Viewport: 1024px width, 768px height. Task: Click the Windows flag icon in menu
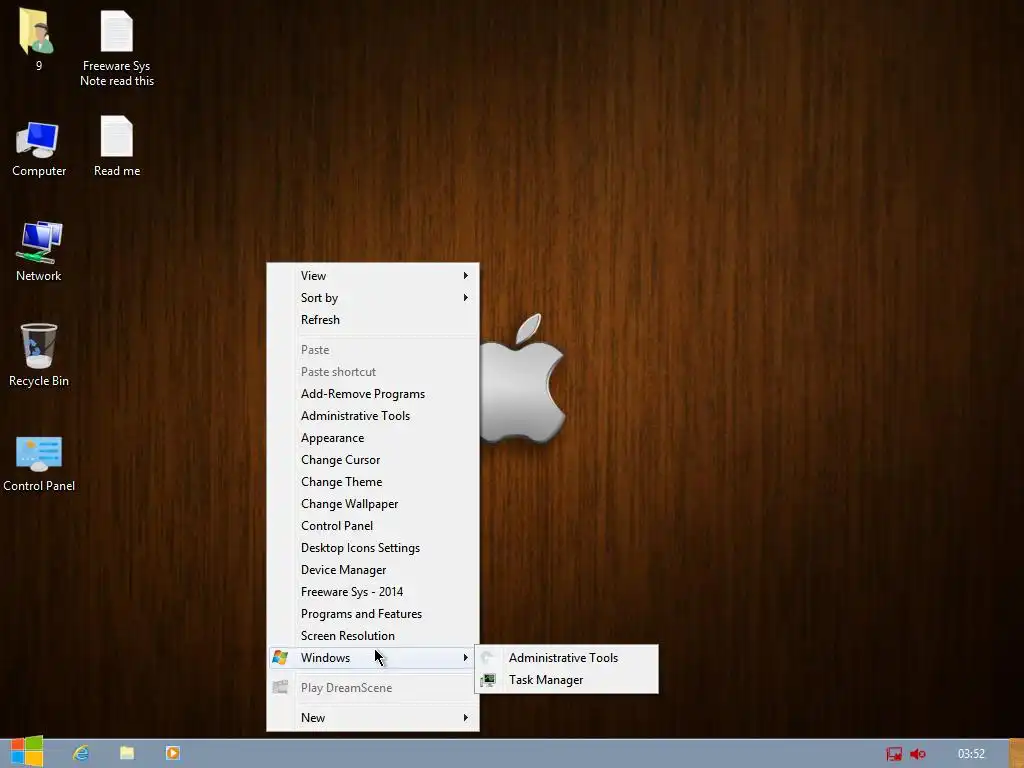[x=280, y=658]
